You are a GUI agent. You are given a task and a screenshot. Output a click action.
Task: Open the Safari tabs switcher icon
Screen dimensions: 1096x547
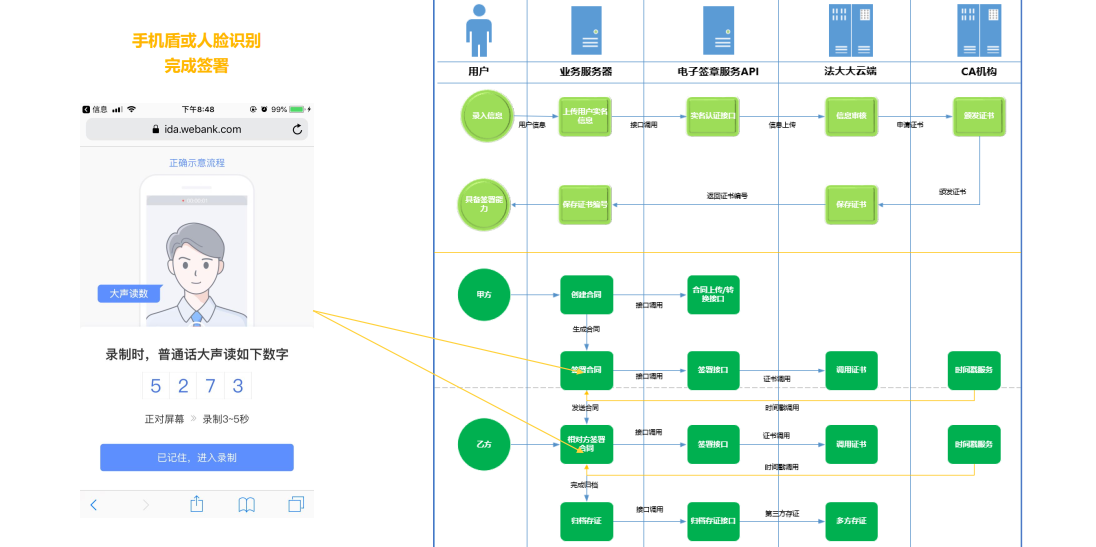(x=296, y=505)
